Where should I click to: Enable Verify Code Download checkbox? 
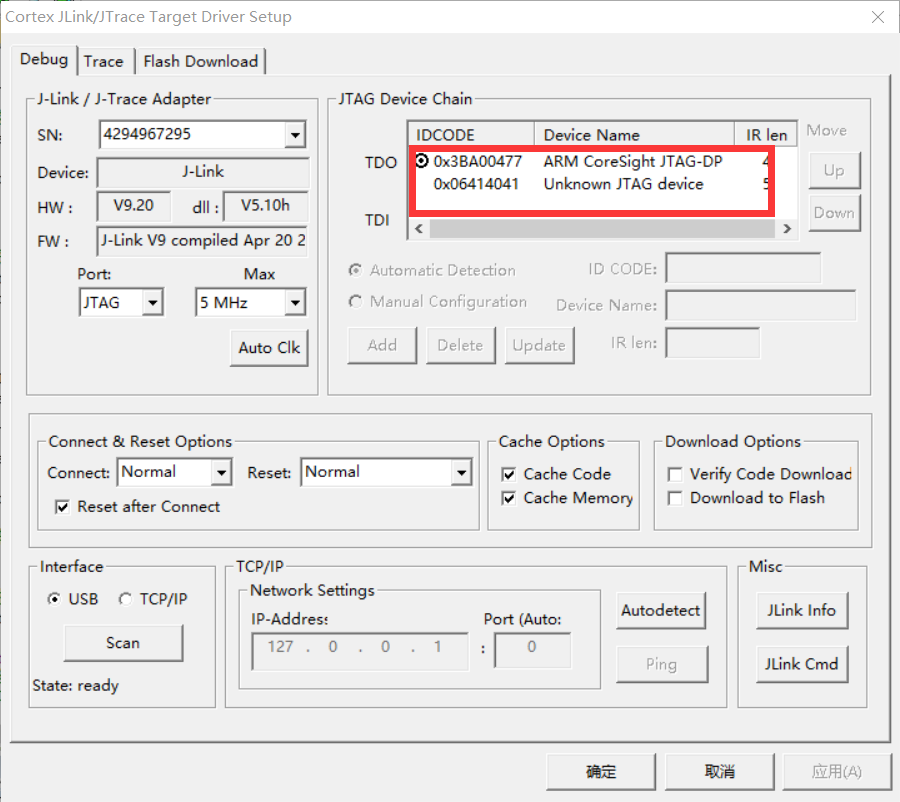coord(675,474)
